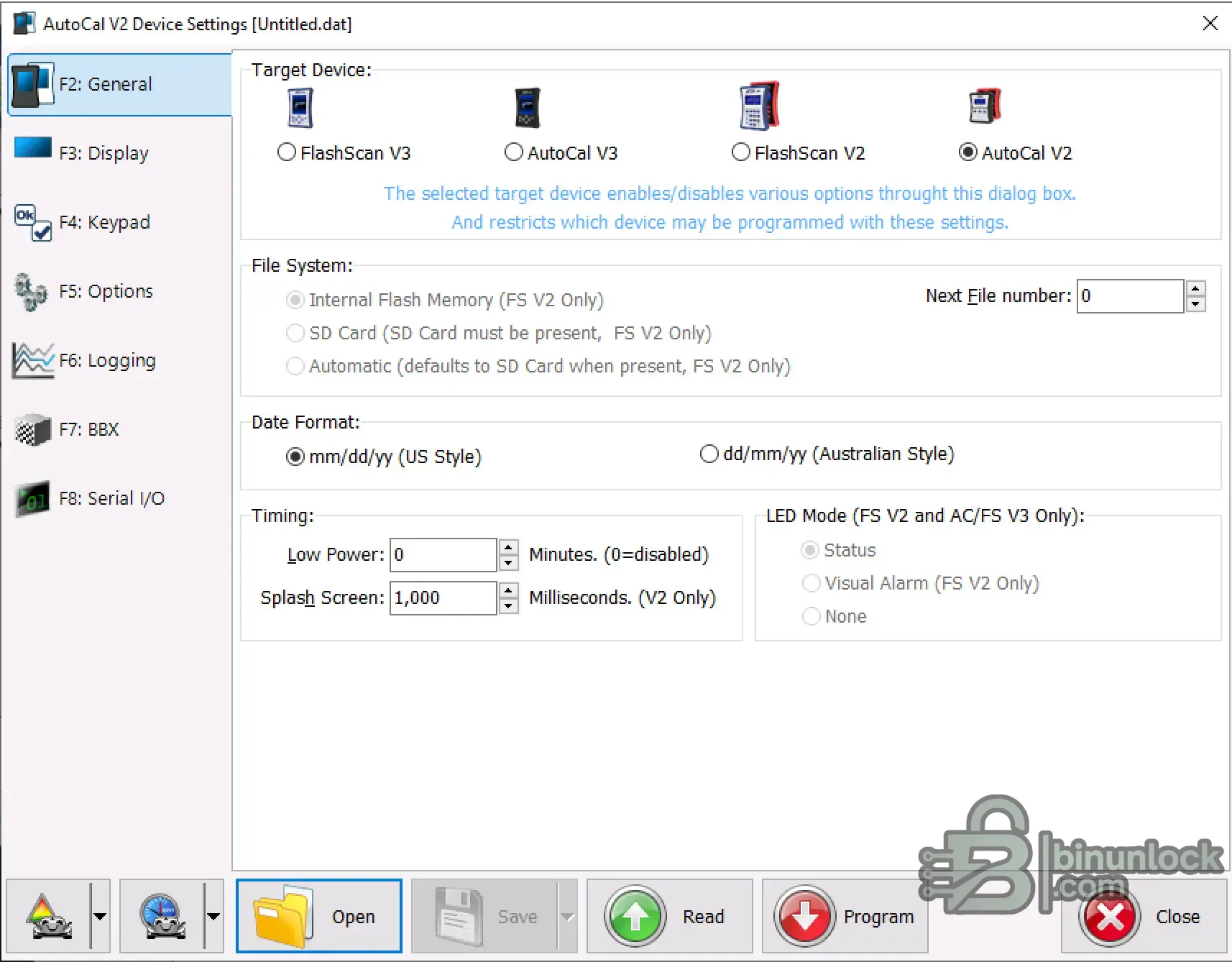Select Visual Alarm LED mode

(x=921, y=583)
